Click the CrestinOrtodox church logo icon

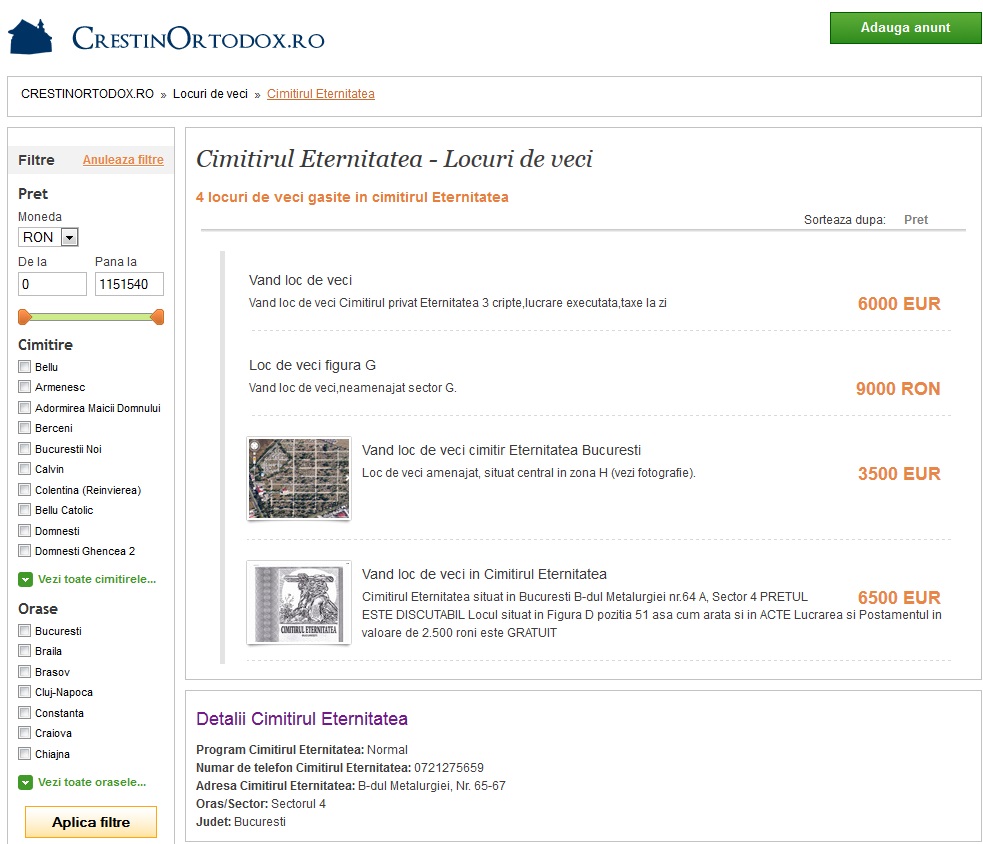(x=30, y=36)
